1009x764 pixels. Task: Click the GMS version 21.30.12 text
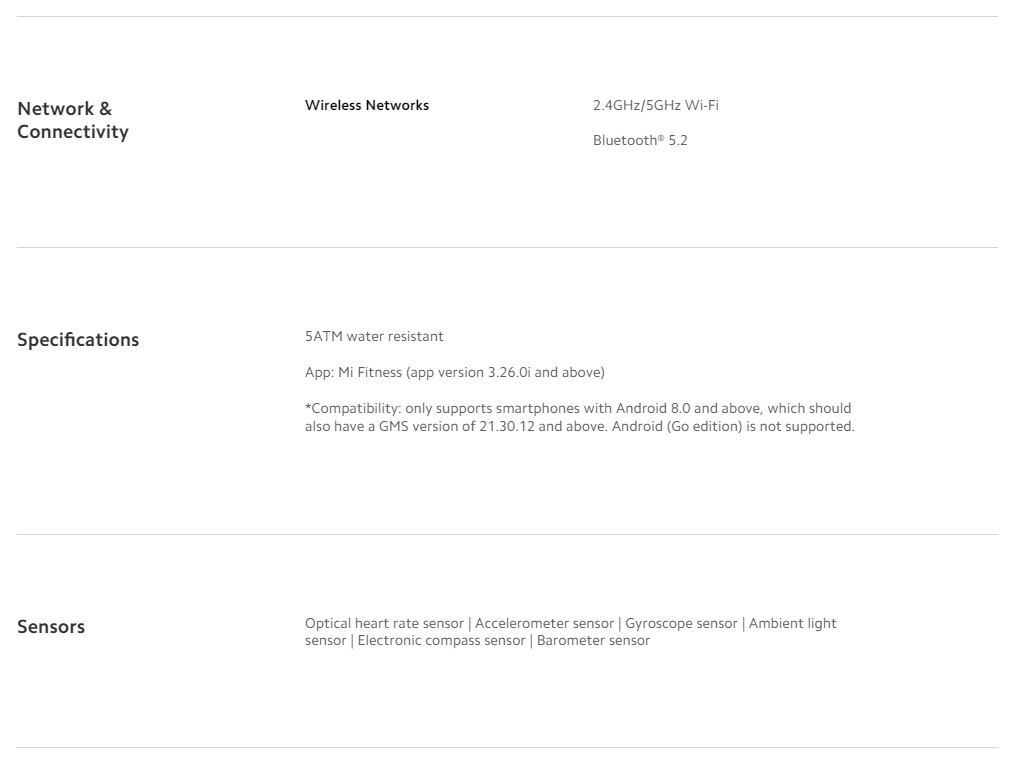457,427
